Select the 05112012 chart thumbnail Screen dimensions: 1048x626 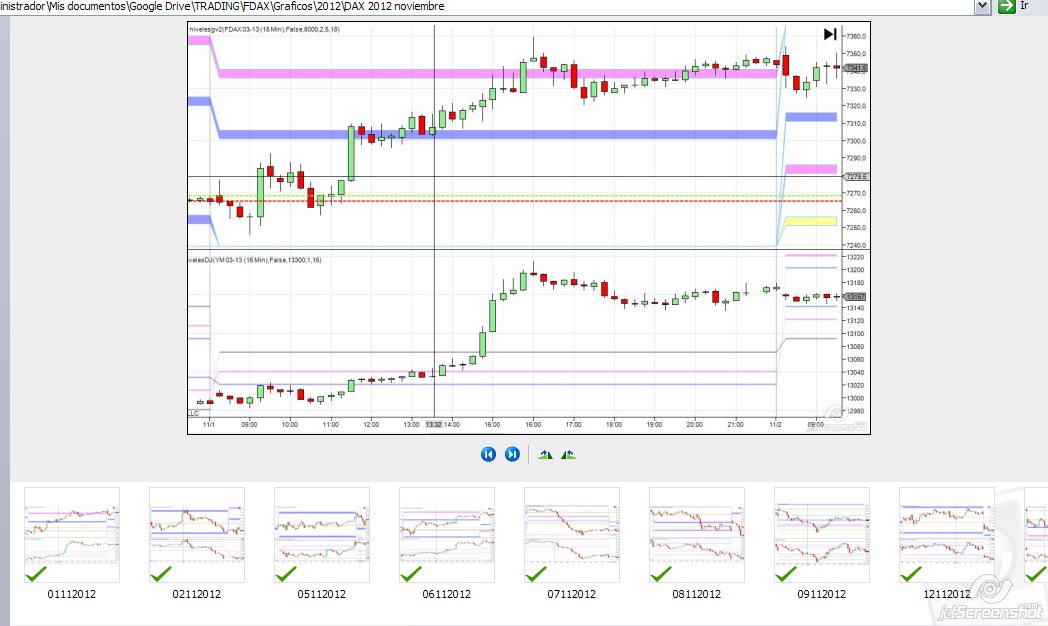(322, 534)
